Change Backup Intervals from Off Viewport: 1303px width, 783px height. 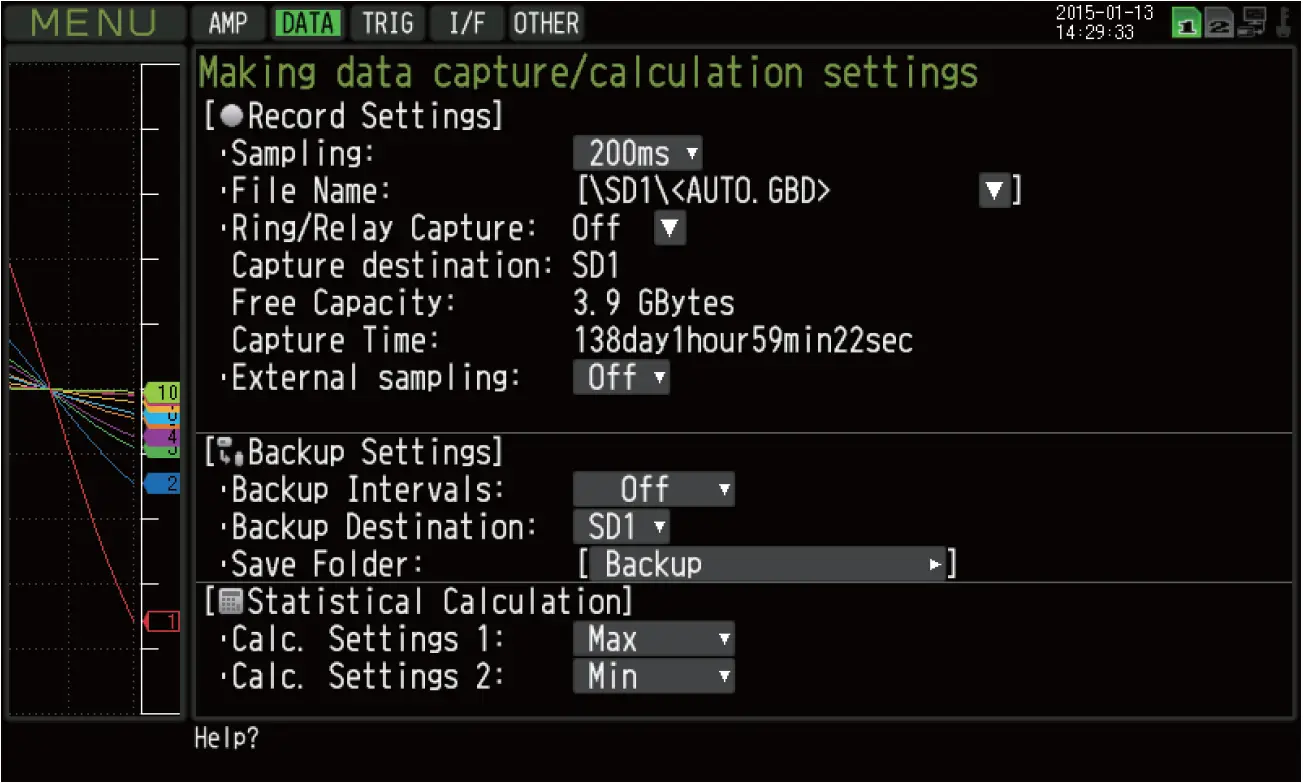point(654,490)
